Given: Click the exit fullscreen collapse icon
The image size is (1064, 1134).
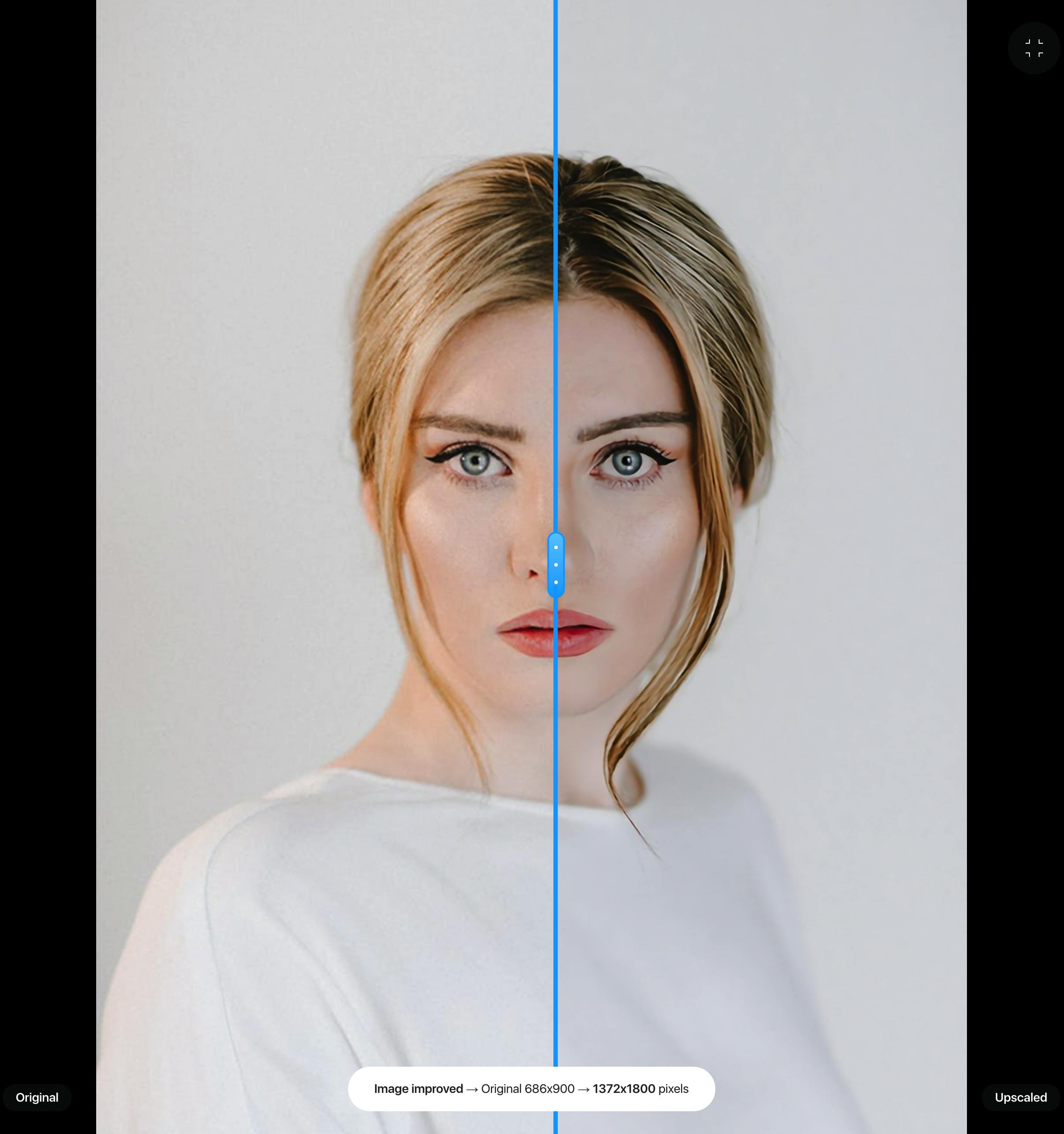Looking at the screenshot, I should point(1034,48).
